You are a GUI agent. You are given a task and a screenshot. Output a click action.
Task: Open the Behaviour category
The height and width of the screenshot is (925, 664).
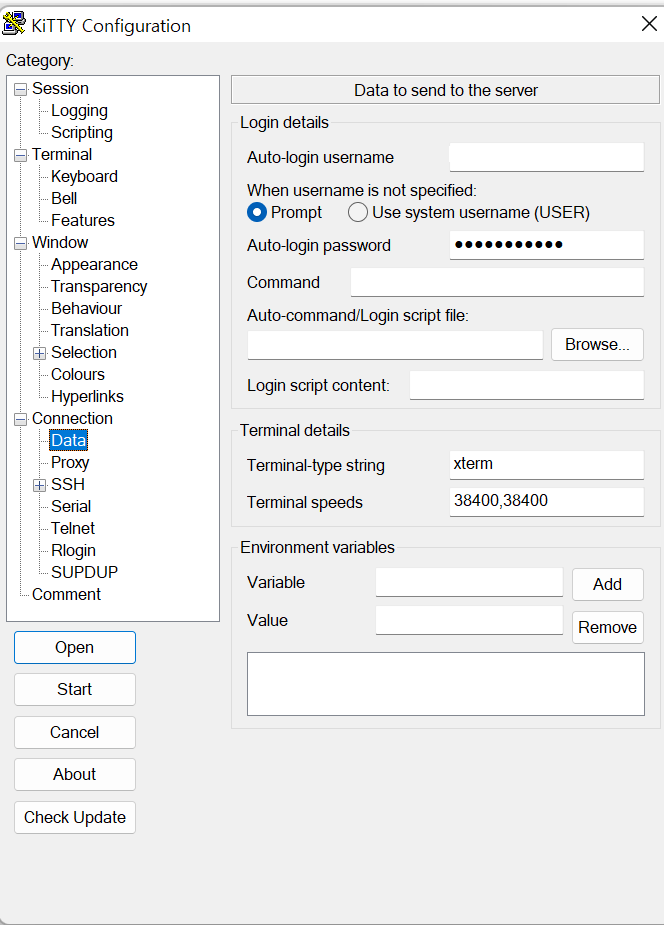click(86, 309)
